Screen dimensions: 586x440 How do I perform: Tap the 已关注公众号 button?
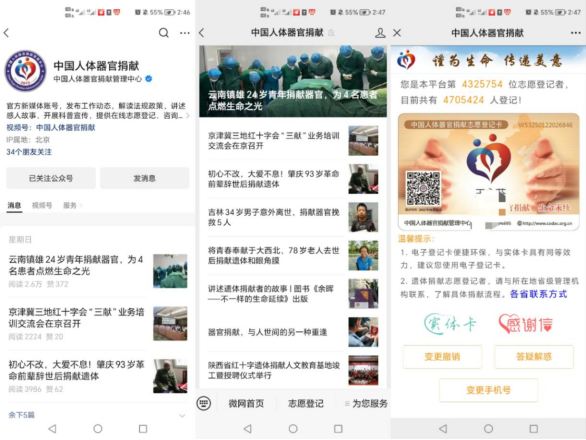click(51, 178)
